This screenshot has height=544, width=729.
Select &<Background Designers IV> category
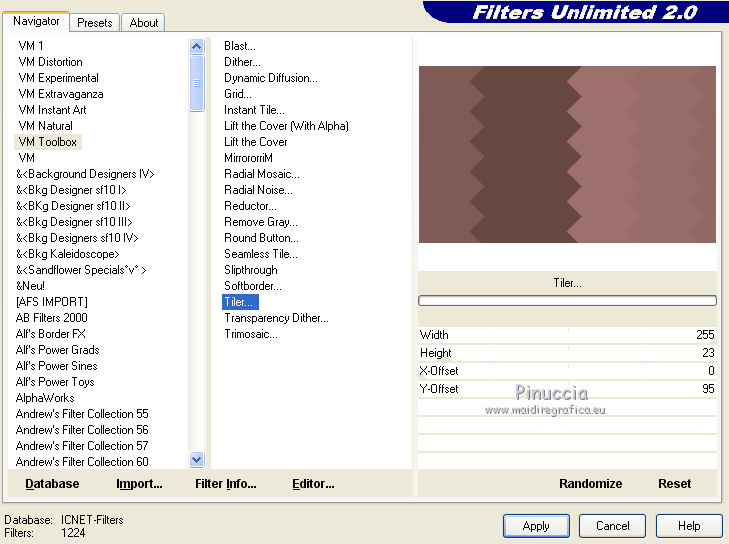pyautogui.click(x=85, y=174)
